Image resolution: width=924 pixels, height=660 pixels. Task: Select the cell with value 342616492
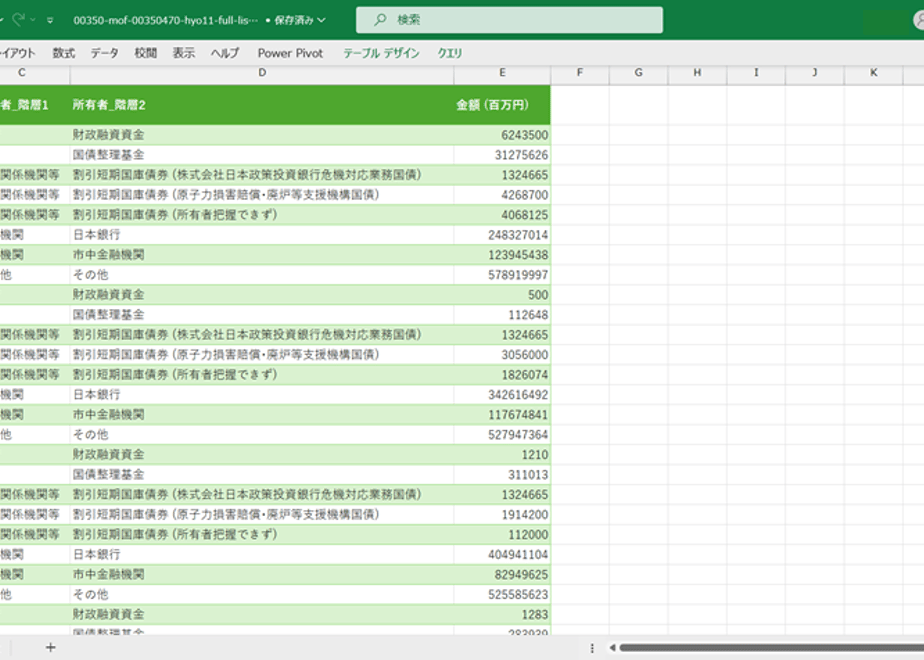[502, 395]
